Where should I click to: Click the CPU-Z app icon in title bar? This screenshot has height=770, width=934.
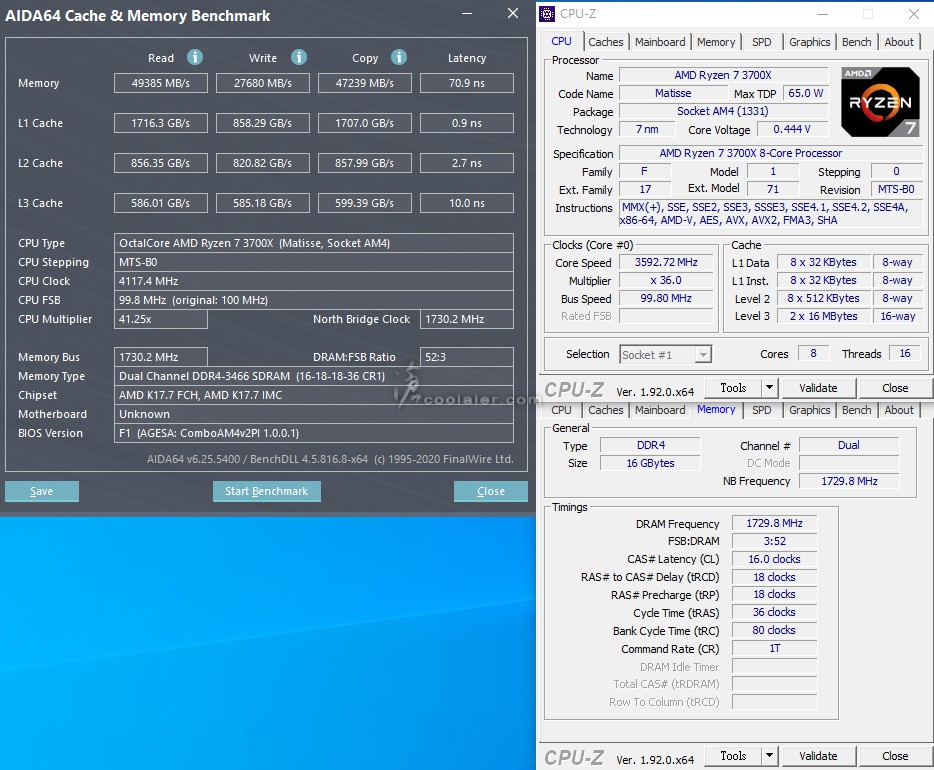[547, 14]
